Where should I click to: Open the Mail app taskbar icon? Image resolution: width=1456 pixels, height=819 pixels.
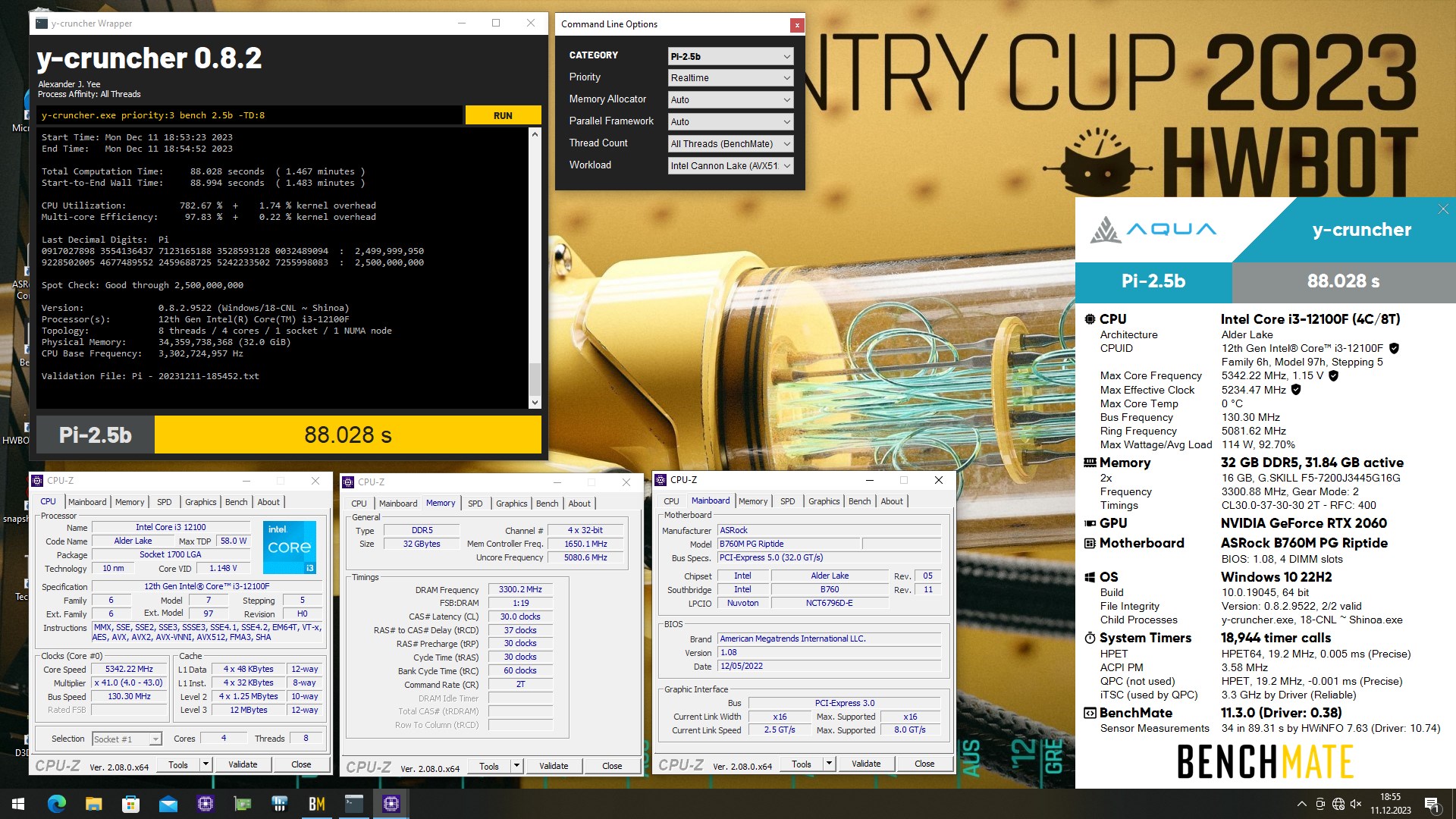[x=168, y=804]
